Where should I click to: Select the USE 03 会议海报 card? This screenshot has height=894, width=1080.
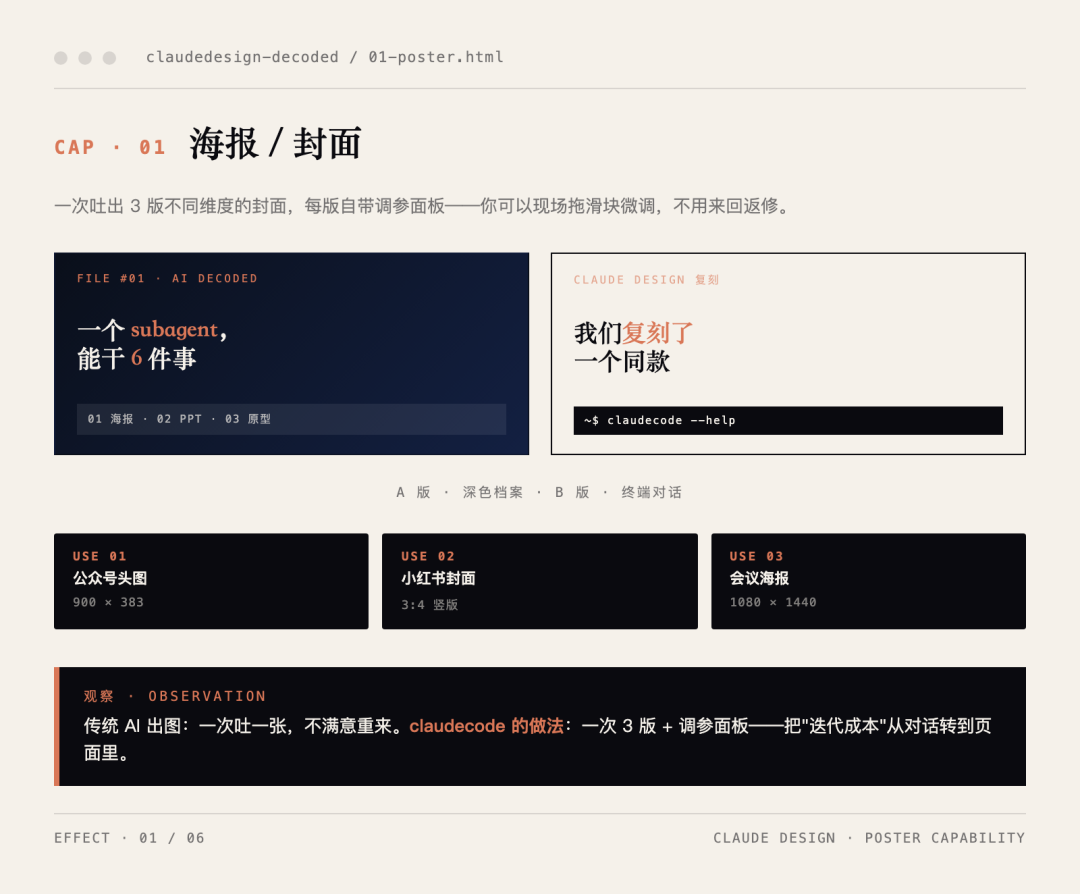click(x=868, y=581)
